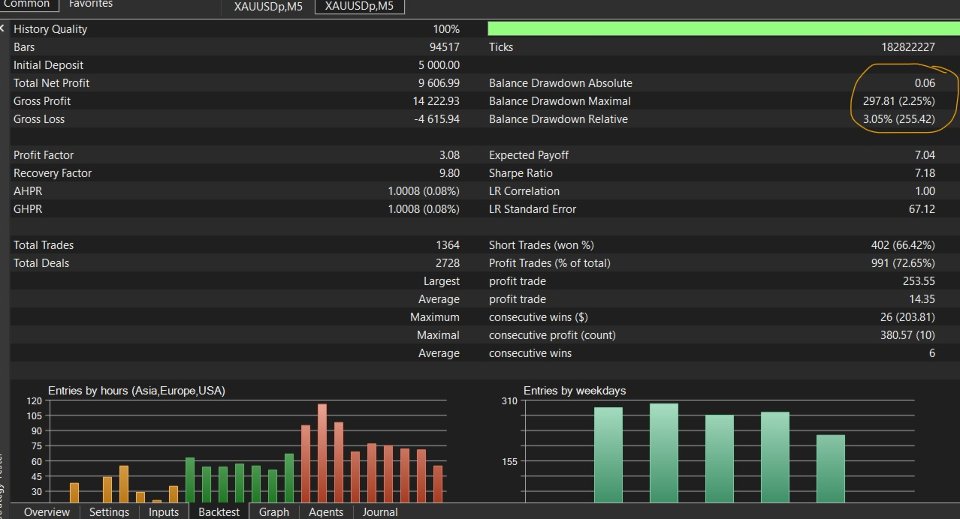The height and width of the screenshot is (519, 960).
Task: Click the Expected Payoff value 7.04
Action: click(924, 155)
